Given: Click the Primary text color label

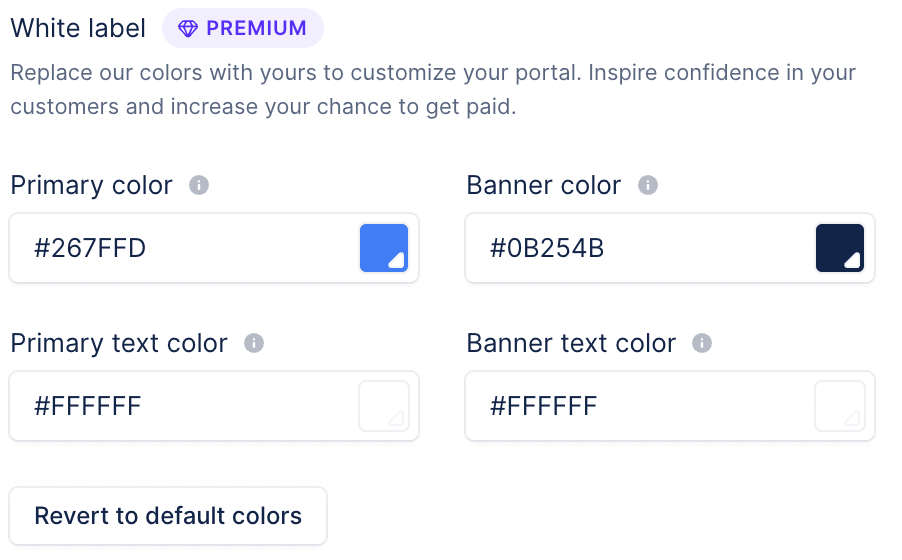Looking at the screenshot, I should click(x=119, y=344).
